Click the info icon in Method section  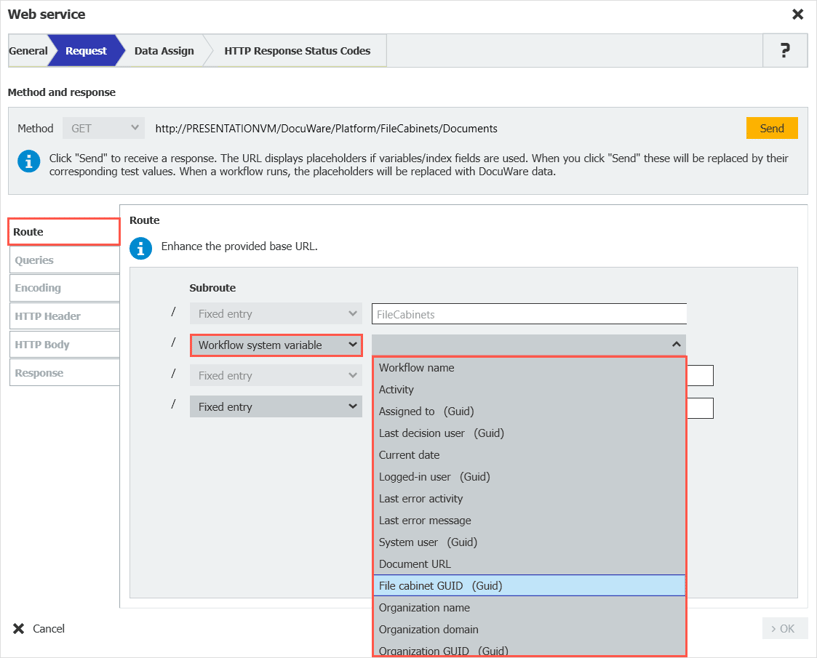pyautogui.click(x=29, y=161)
